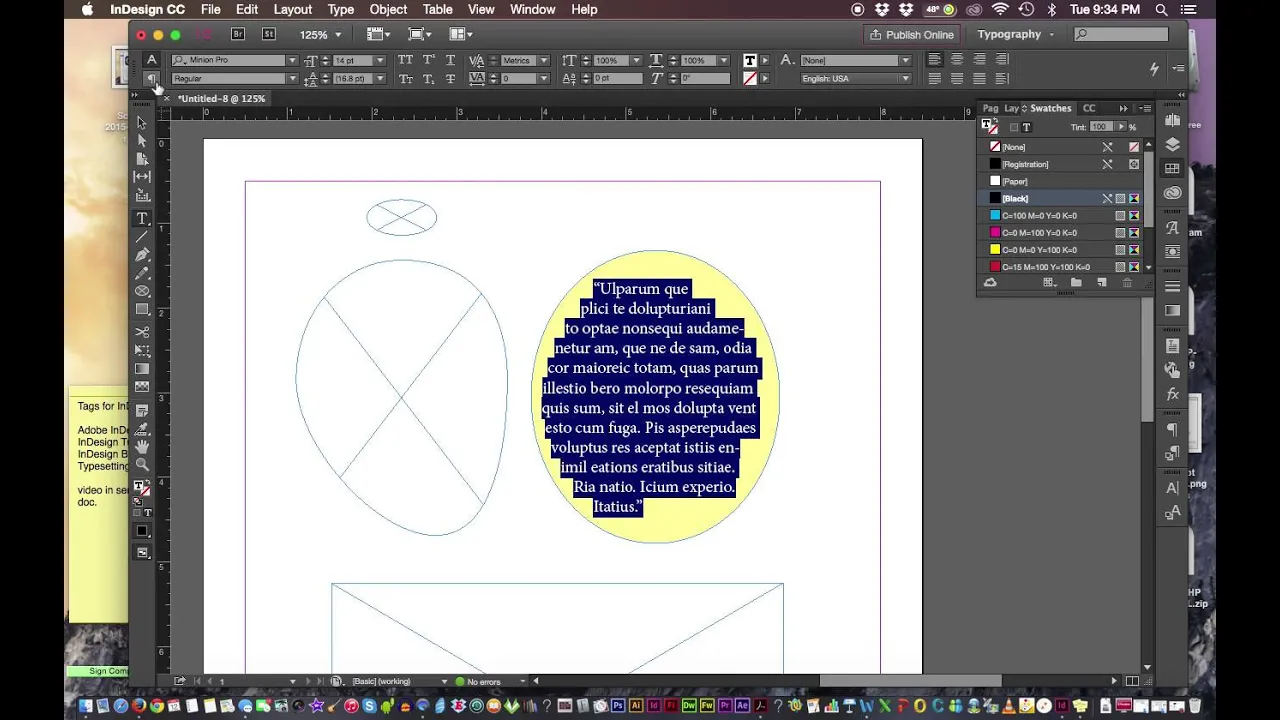The height and width of the screenshot is (720, 1280).
Task: Open the CC Libraries dock icon
Action: click(1172, 193)
